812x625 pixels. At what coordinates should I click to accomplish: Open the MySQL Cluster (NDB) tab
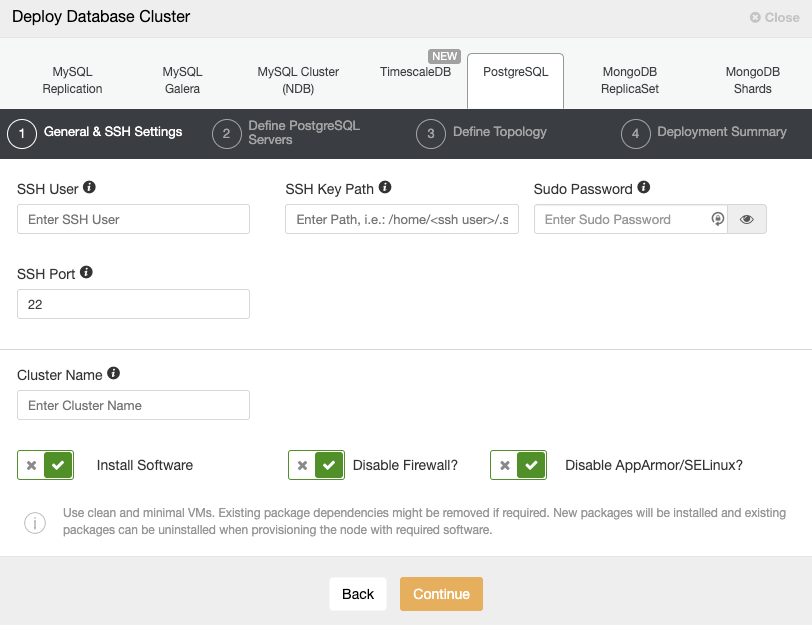(298, 80)
